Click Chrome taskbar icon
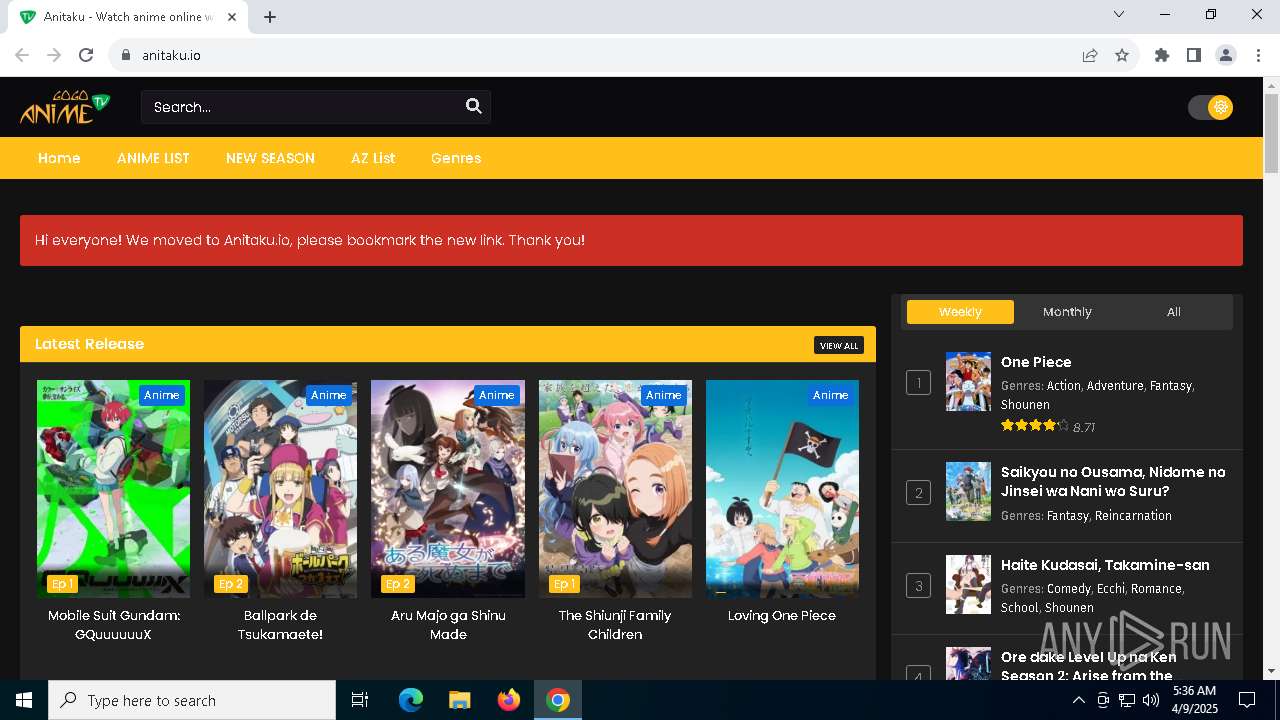The height and width of the screenshot is (720, 1280). (x=558, y=700)
